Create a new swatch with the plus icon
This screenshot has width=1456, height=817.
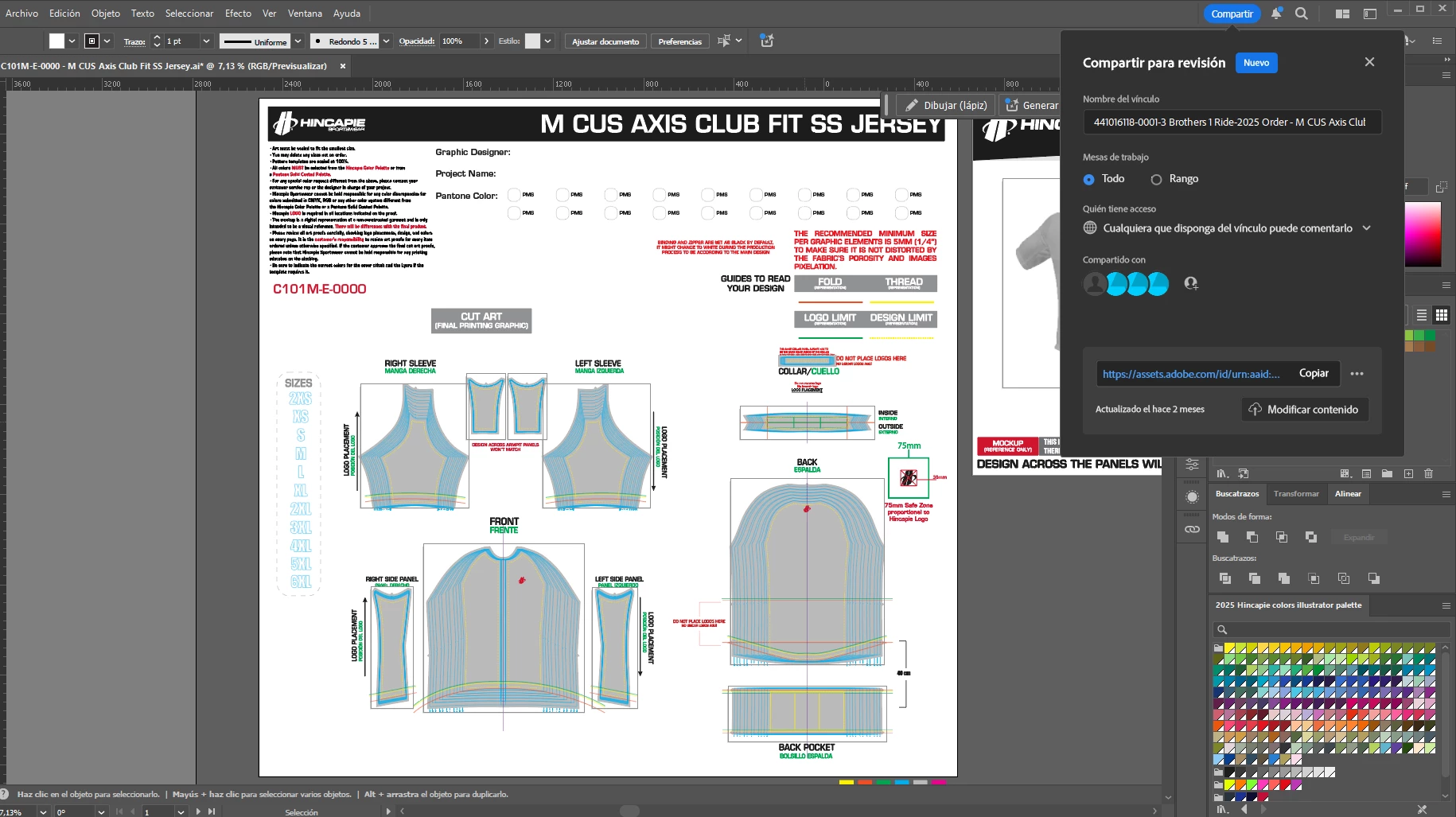[x=1408, y=473]
